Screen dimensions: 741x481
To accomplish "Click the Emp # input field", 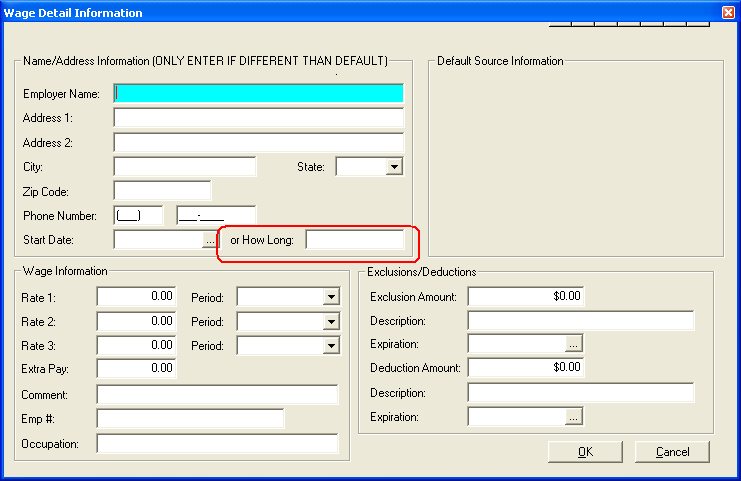I will (190, 418).
